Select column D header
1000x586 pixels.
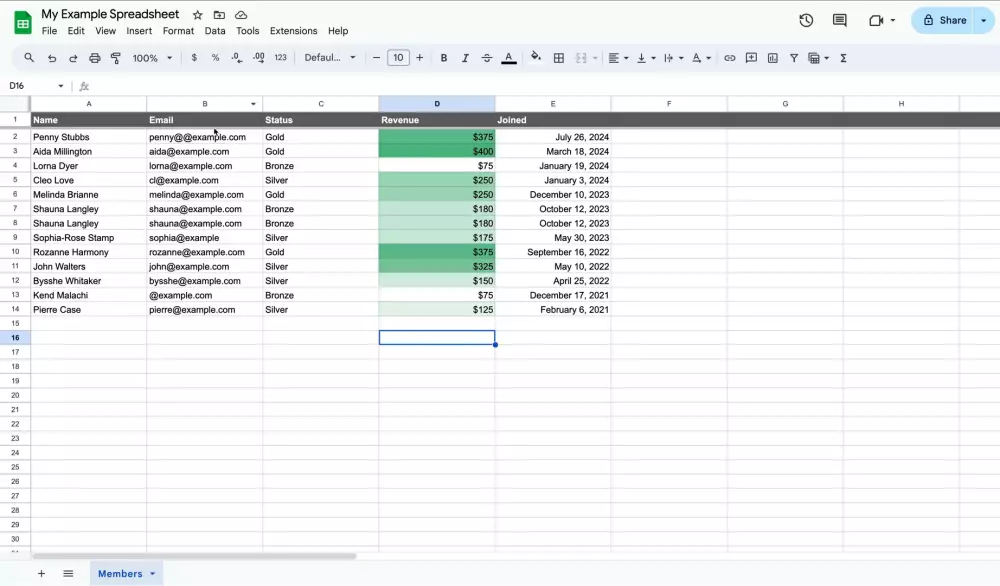pyautogui.click(x=437, y=103)
